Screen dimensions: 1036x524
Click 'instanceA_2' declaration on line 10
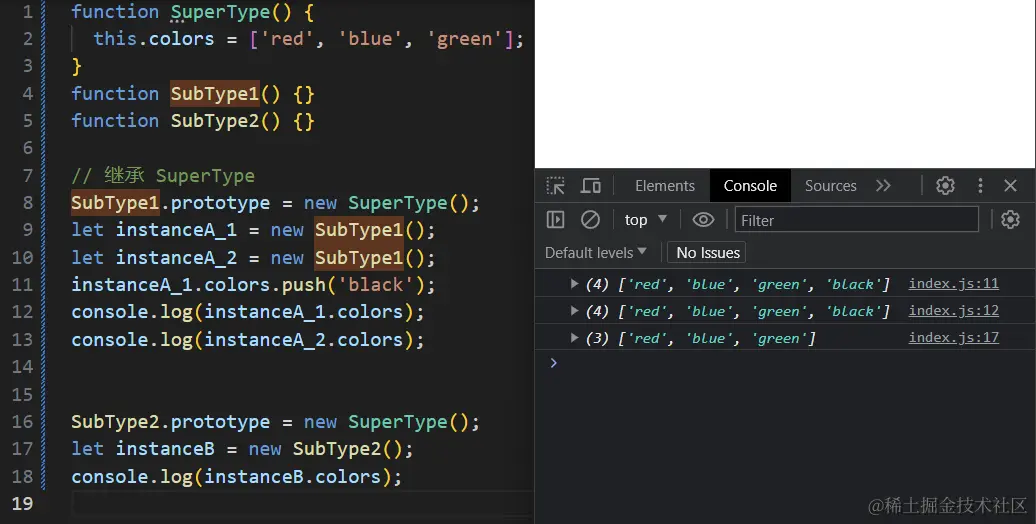[176, 258]
